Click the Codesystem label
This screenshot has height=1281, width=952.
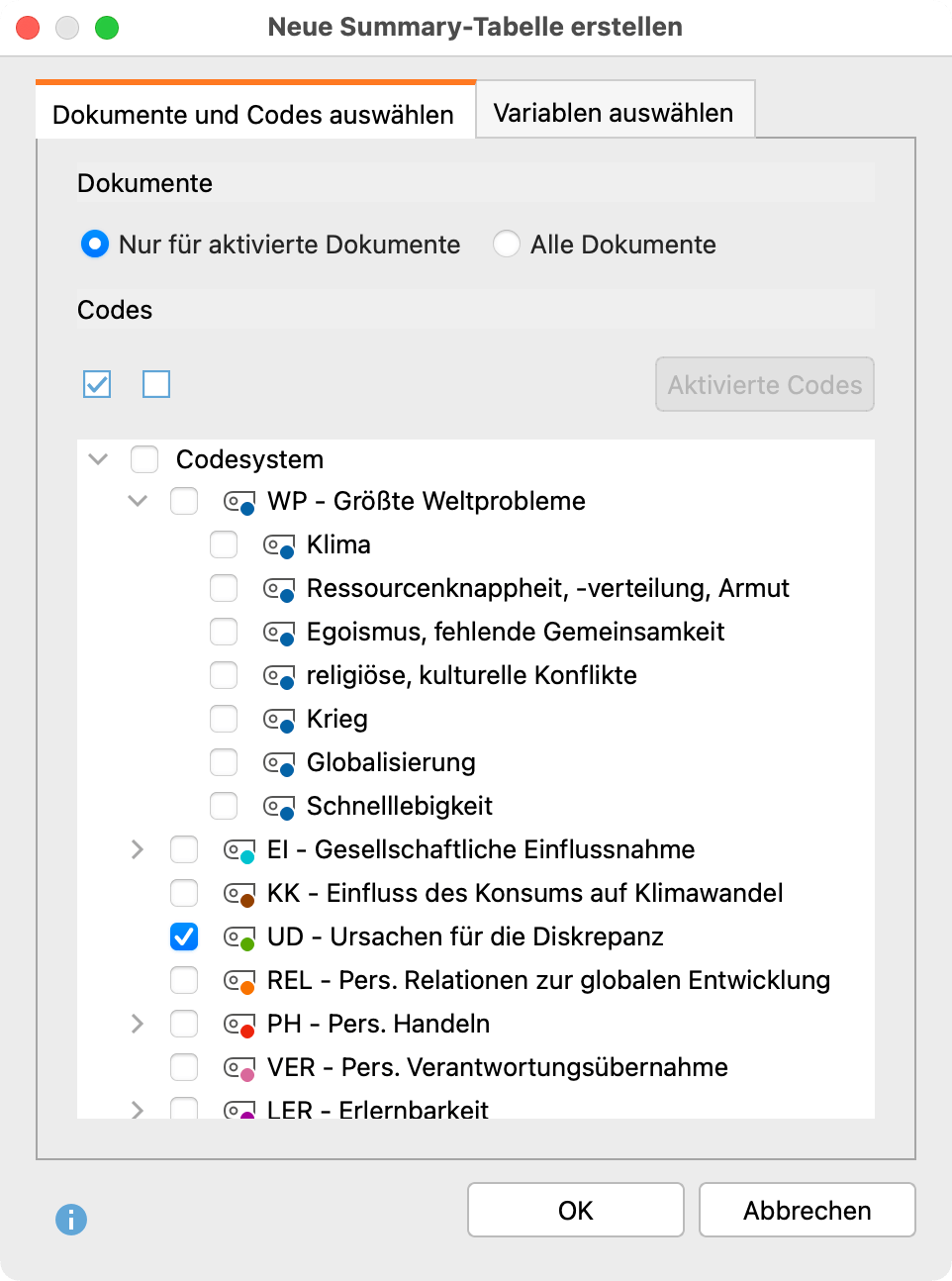[x=250, y=459]
